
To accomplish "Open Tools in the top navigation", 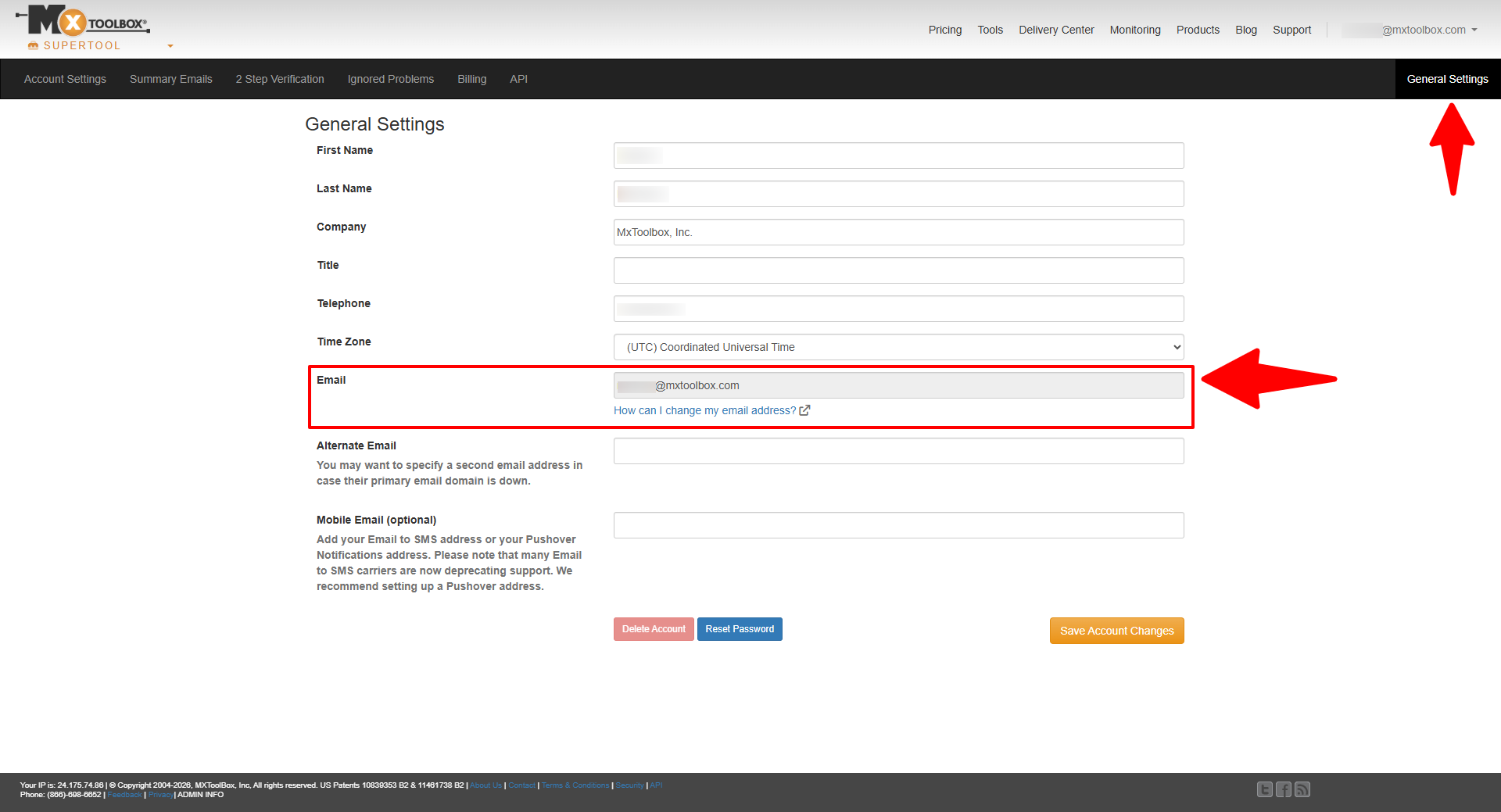I will click(x=990, y=30).
